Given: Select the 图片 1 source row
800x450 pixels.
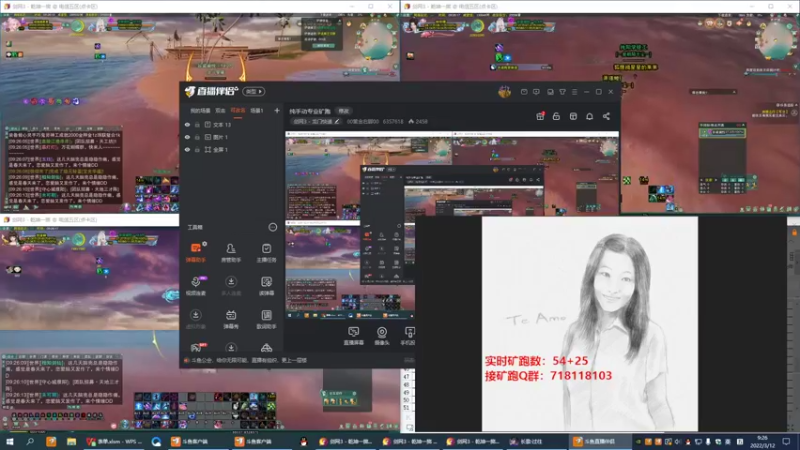Looking at the screenshot, I should coord(231,137).
